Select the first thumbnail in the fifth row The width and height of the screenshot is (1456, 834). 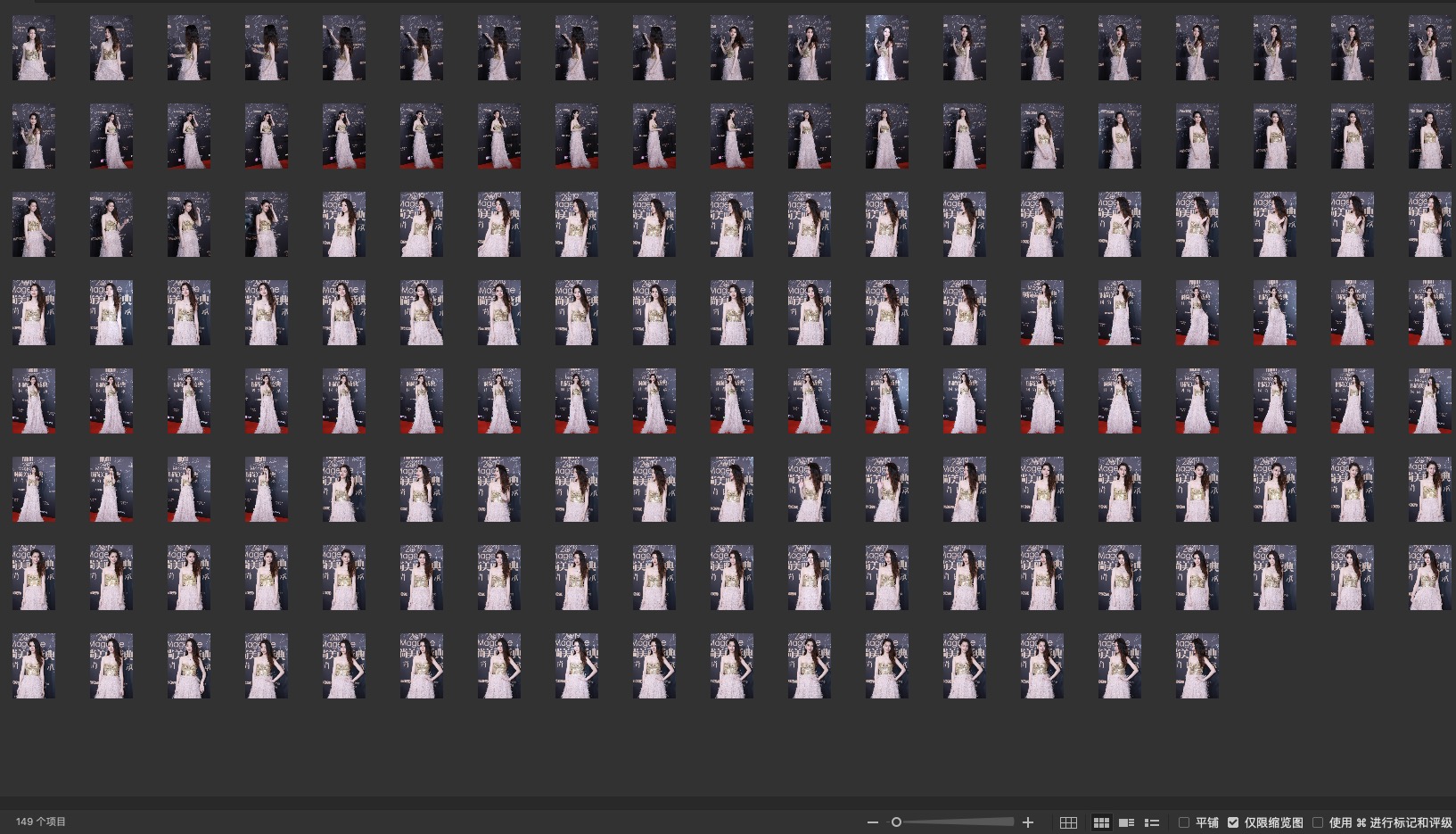coord(34,401)
